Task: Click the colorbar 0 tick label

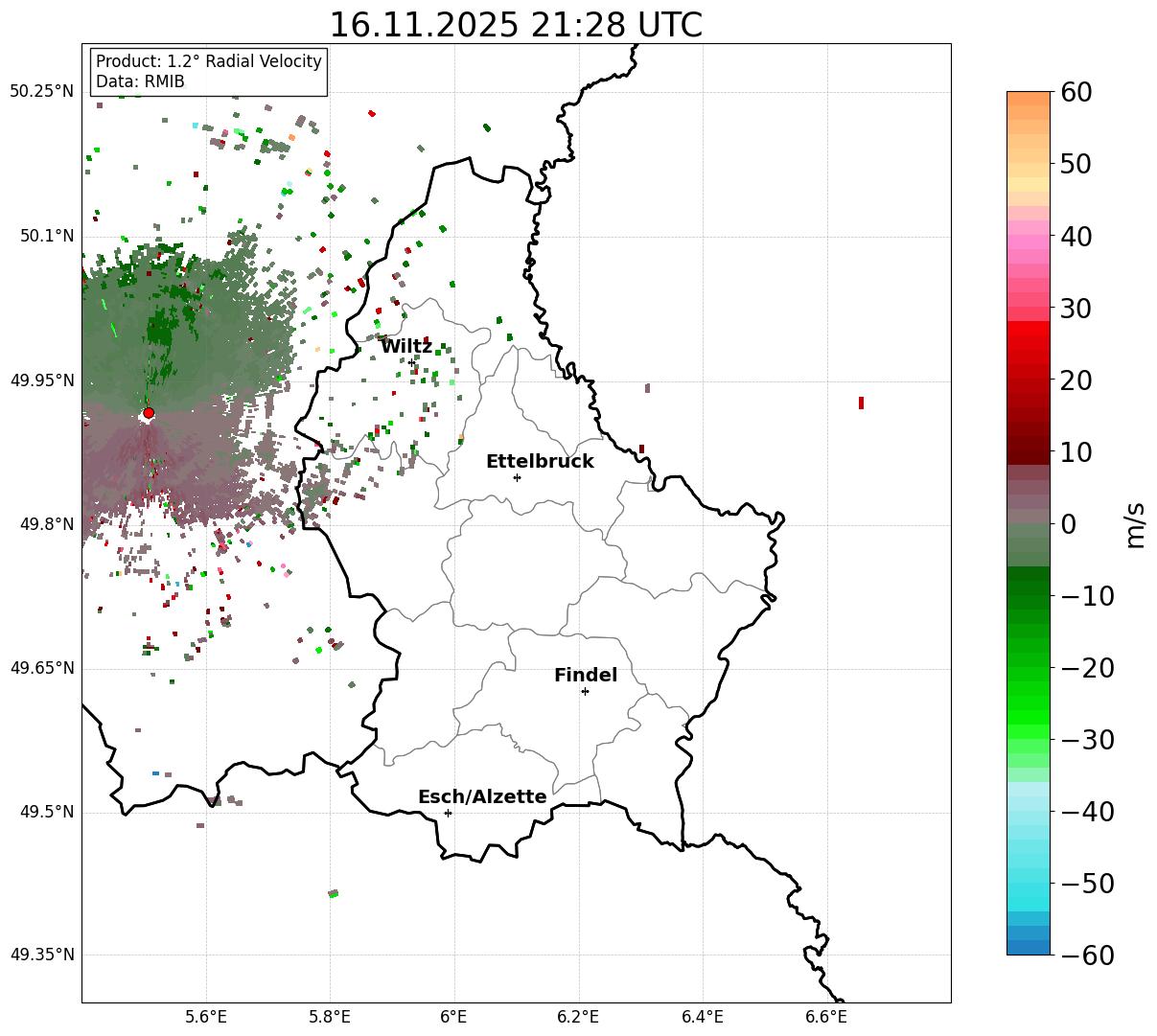Action: coord(1068,523)
